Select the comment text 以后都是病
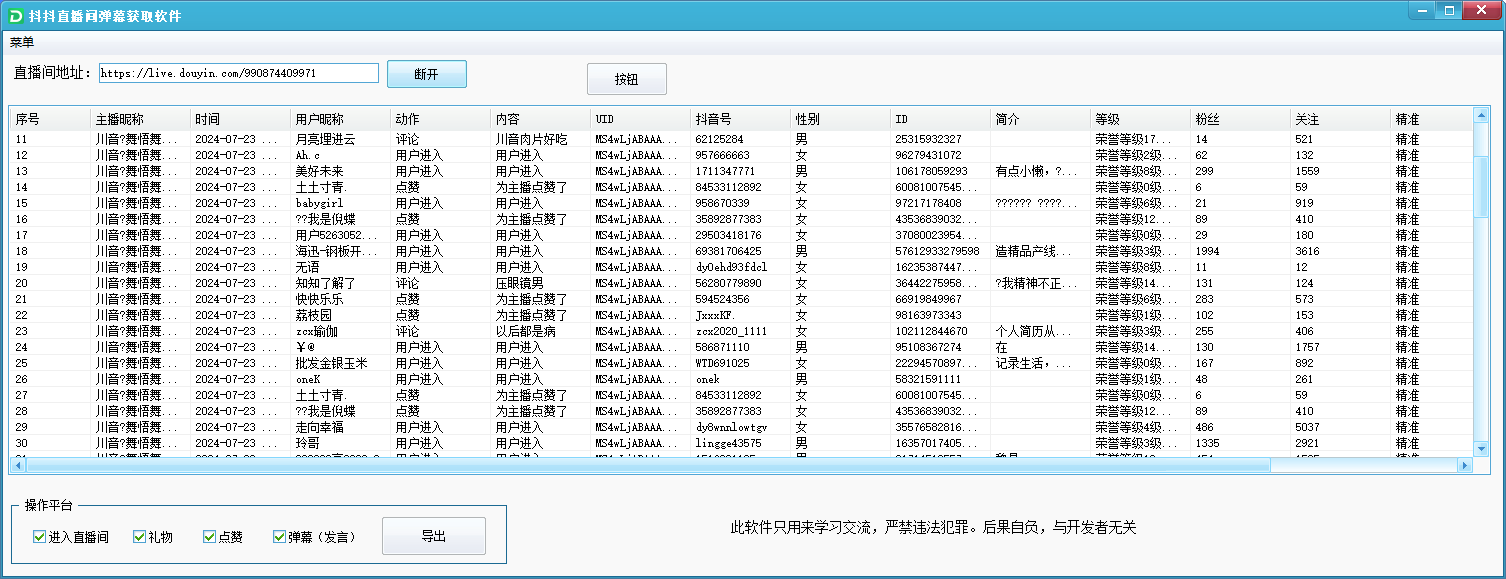This screenshot has height=579, width=1506. click(525, 331)
